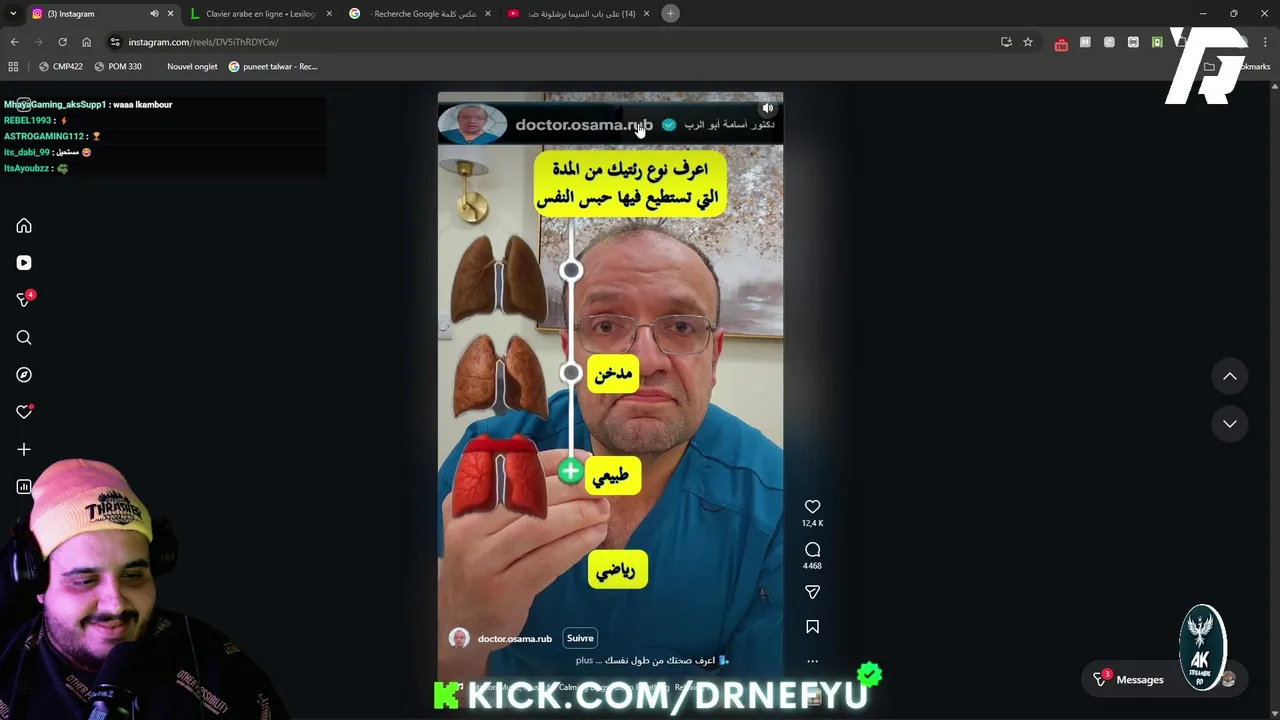Click the browser home button
Screen dimensions: 1280x720
86,42
